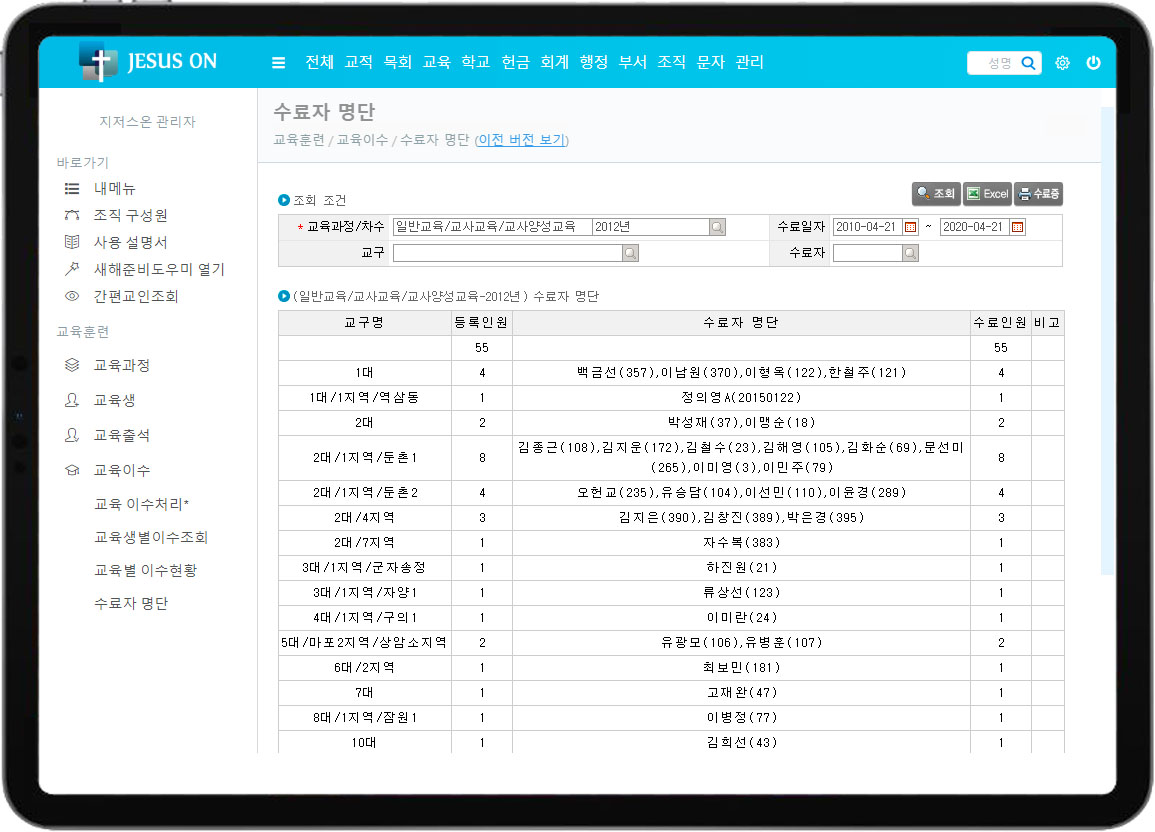Expand the 교육과정 sidebar menu
Image resolution: width=1155 pixels, height=832 pixels.
[121, 366]
